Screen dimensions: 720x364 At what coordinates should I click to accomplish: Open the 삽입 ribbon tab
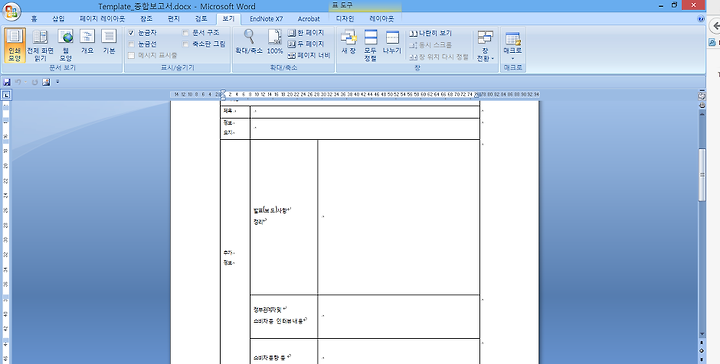(58, 19)
